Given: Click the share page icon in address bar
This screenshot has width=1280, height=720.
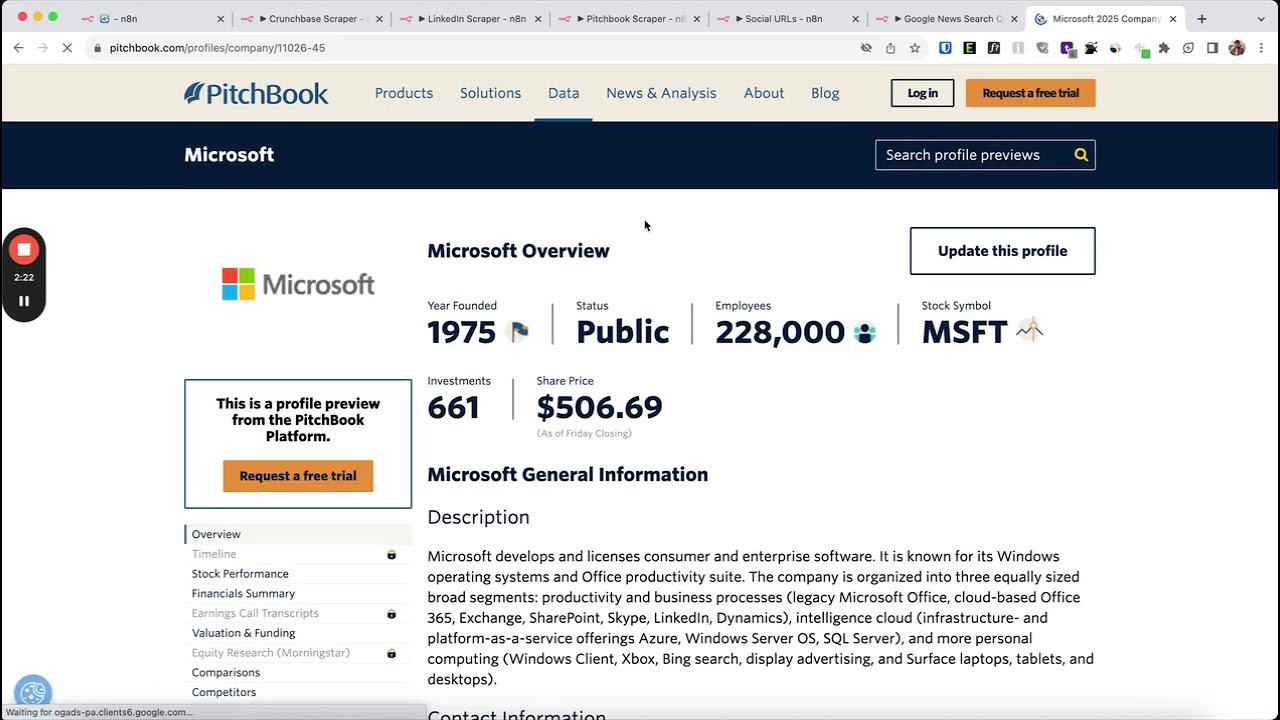Looking at the screenshot, I should pyautogui.click(x=890, y=48).
